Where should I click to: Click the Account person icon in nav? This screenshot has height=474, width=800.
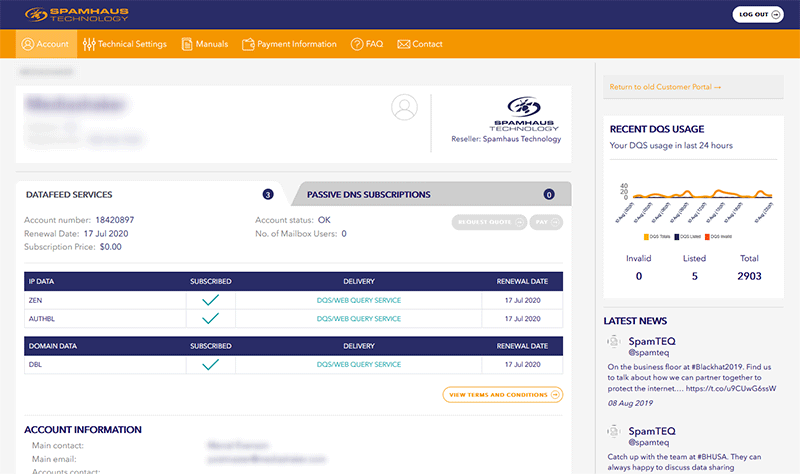[x=28, y=44]
